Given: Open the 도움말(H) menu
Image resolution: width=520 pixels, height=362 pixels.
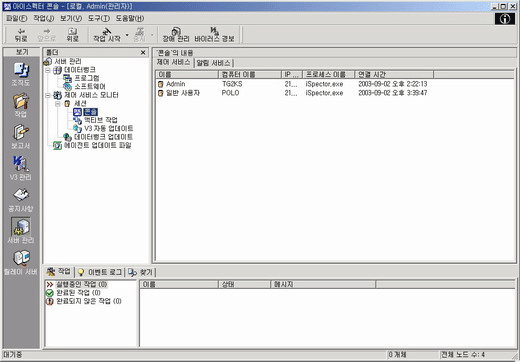Looking at the screenshot, I should click(130, 18).
